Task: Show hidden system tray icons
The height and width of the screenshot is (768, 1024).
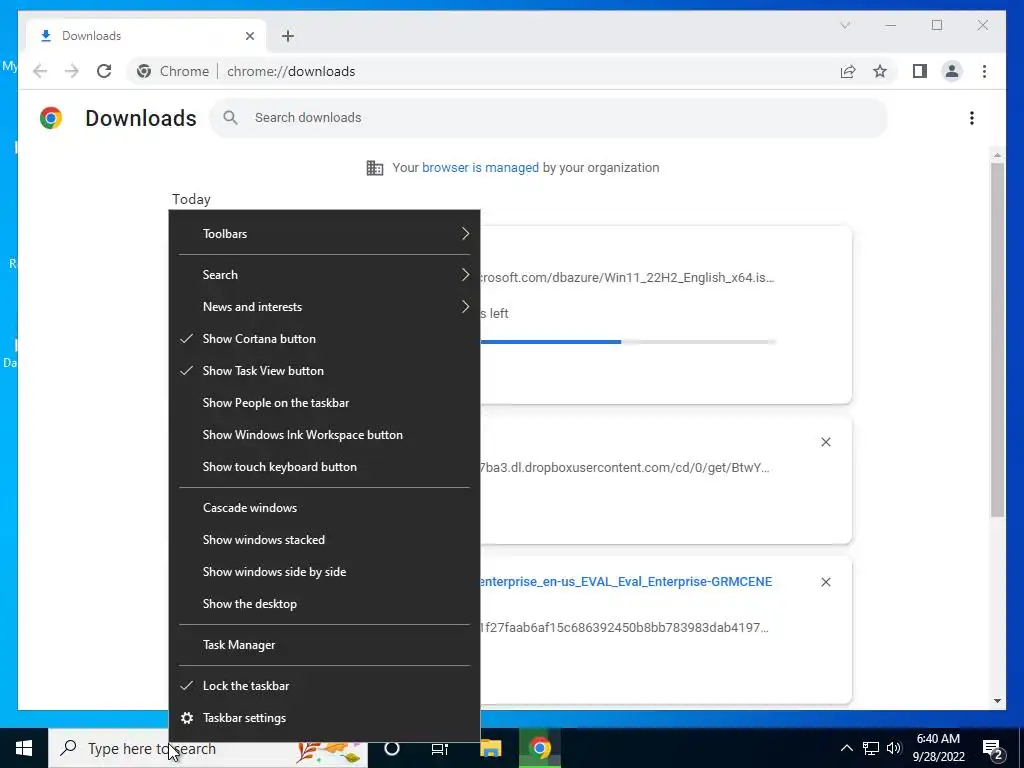Action: coord(846,748)
